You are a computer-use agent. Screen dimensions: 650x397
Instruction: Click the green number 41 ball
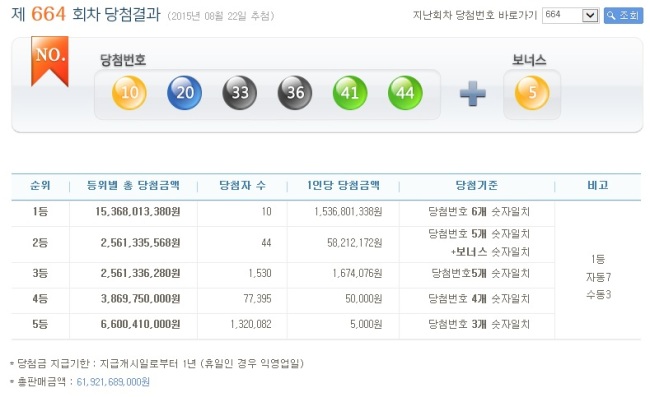coord(350,92)
